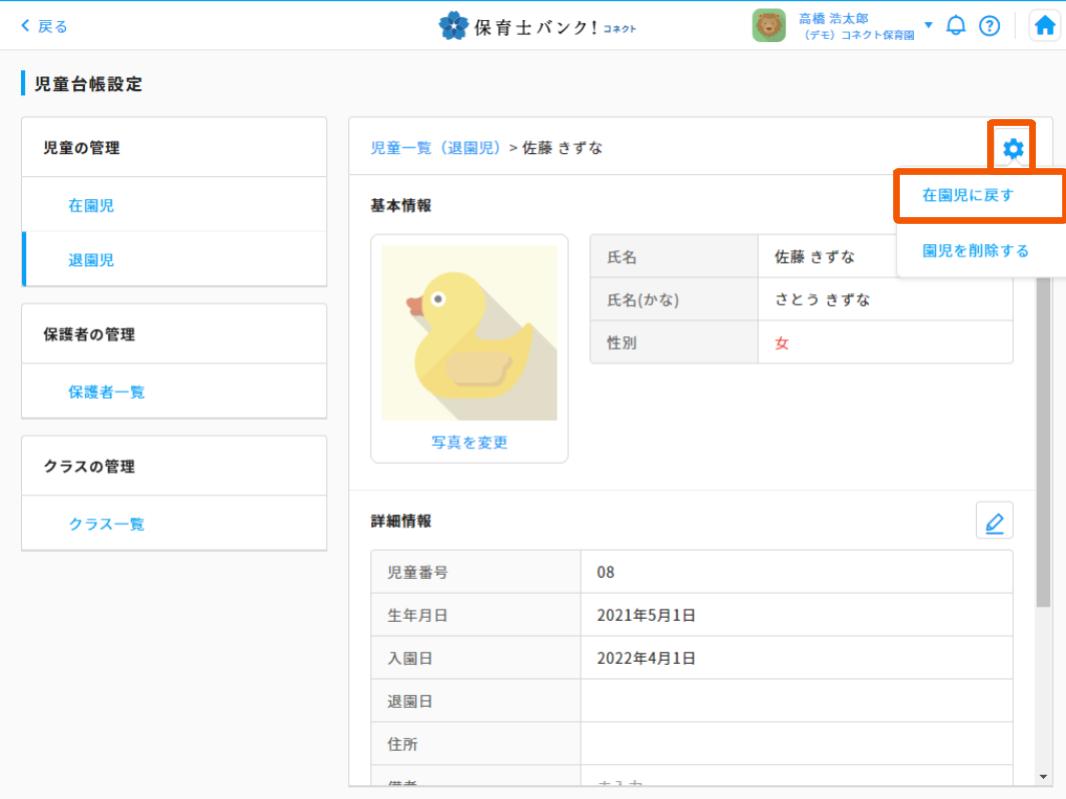Click 児童一覧（退園児） breadcrumb link
Image resolution: width=1066 pixels, height=799 pixels.
pyautogui.click(x=436, y=148)
